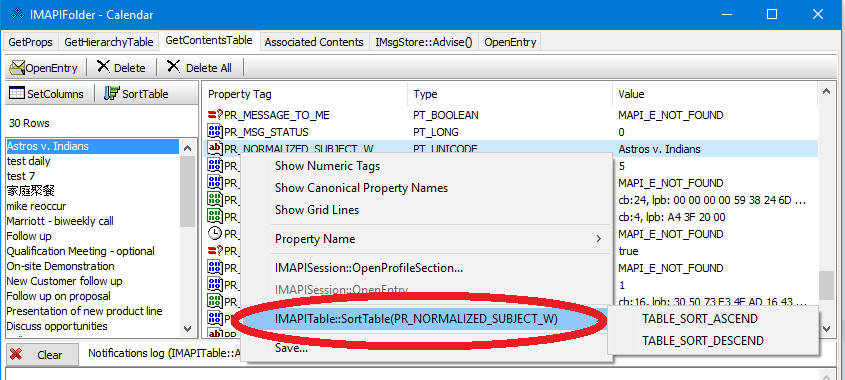Select the 家庭聚餐 row
Viewport: 845px width, 380px height.
click(x=93, y=191)
